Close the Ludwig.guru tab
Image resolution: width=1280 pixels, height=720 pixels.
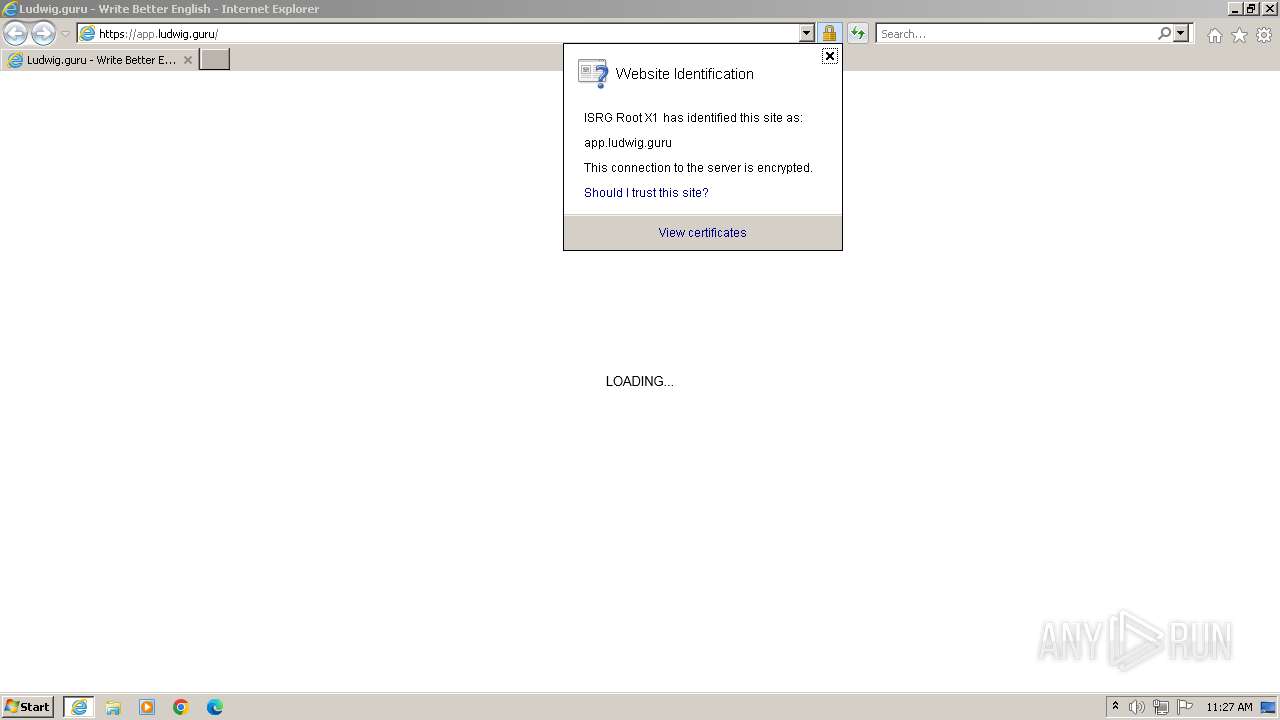pos(187,60)
